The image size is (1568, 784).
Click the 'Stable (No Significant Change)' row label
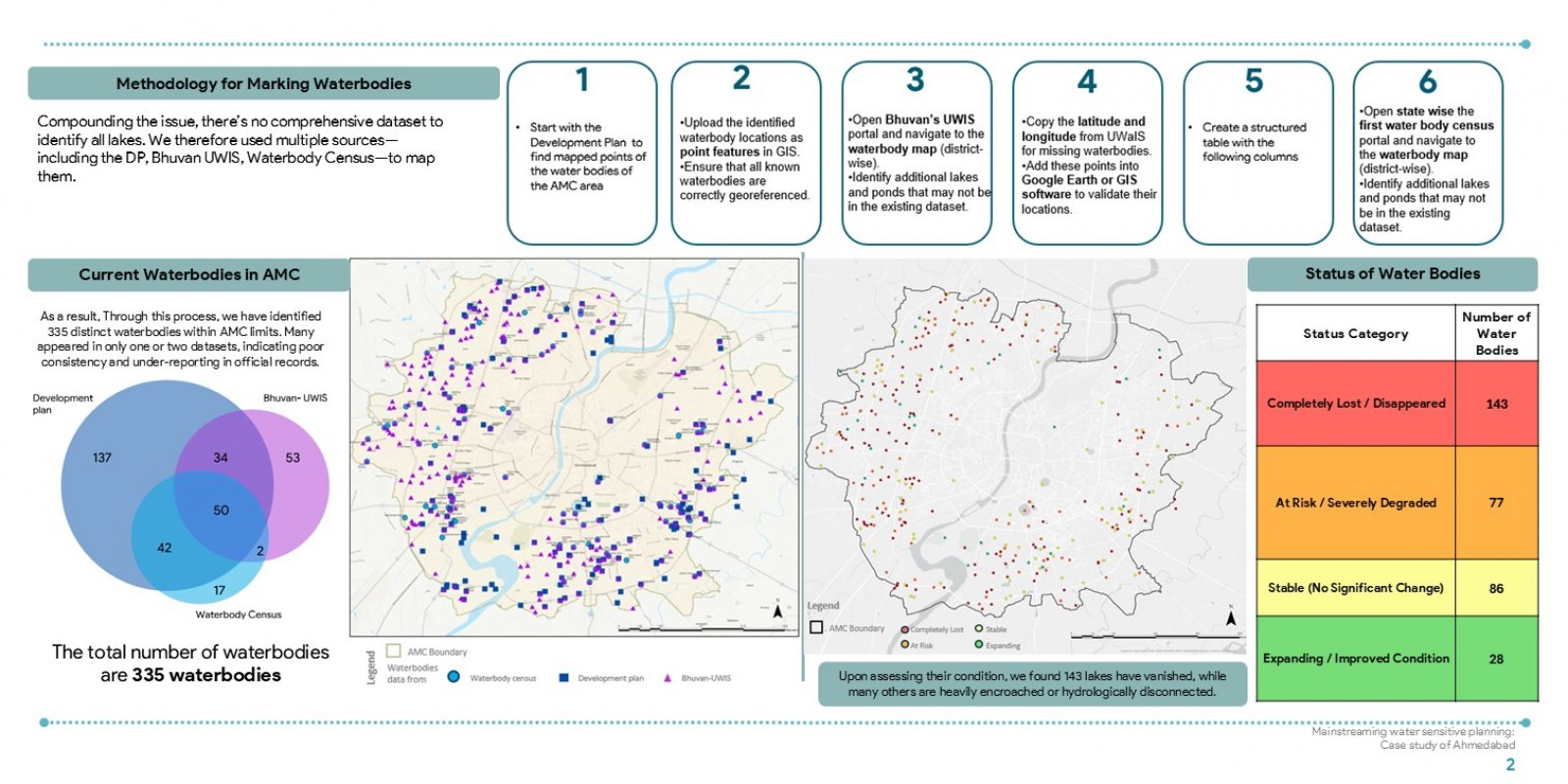tap(1356, 588)
